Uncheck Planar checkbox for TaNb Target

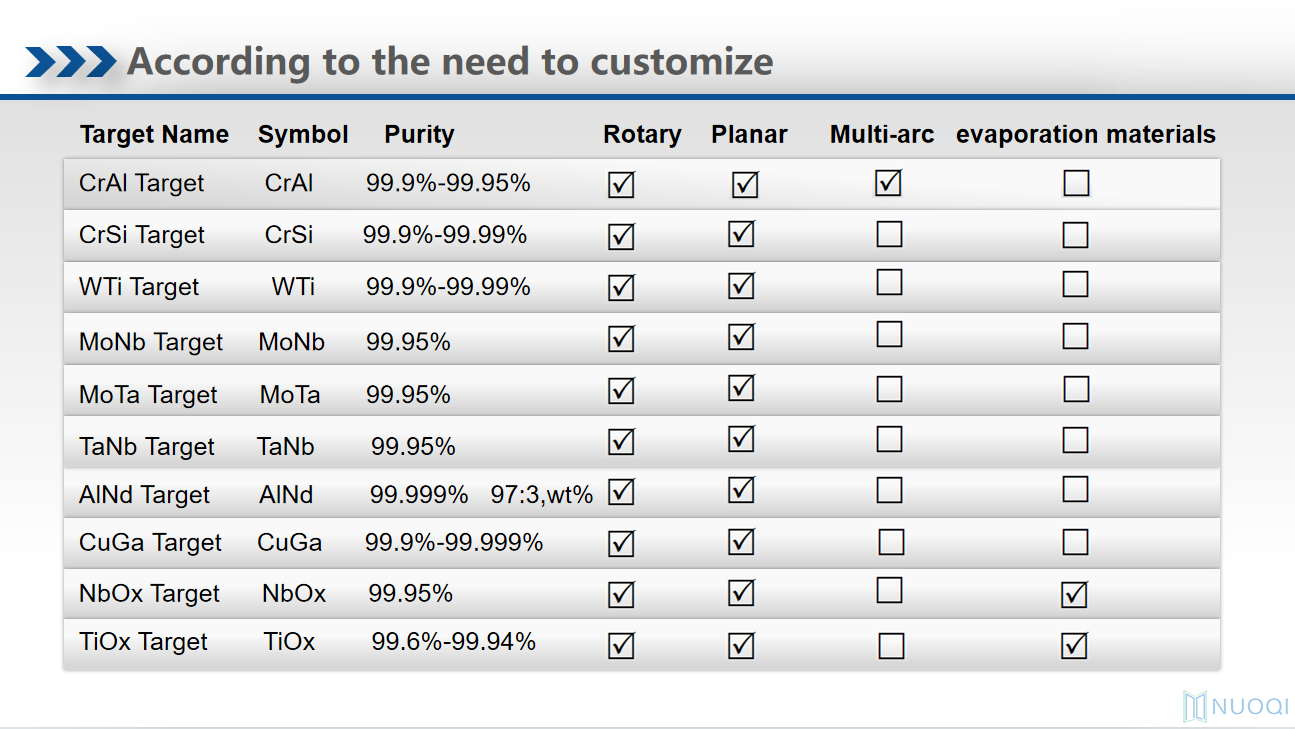741,439
